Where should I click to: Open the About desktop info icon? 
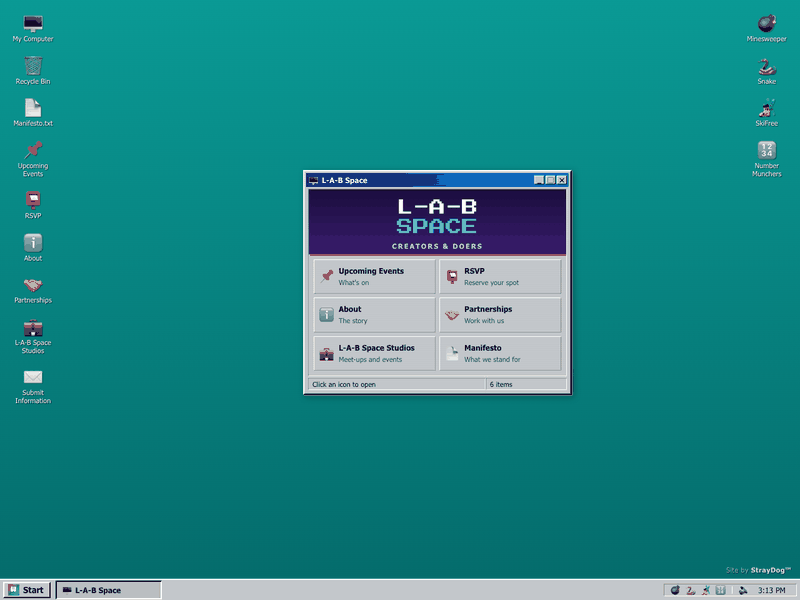point(33,247)
